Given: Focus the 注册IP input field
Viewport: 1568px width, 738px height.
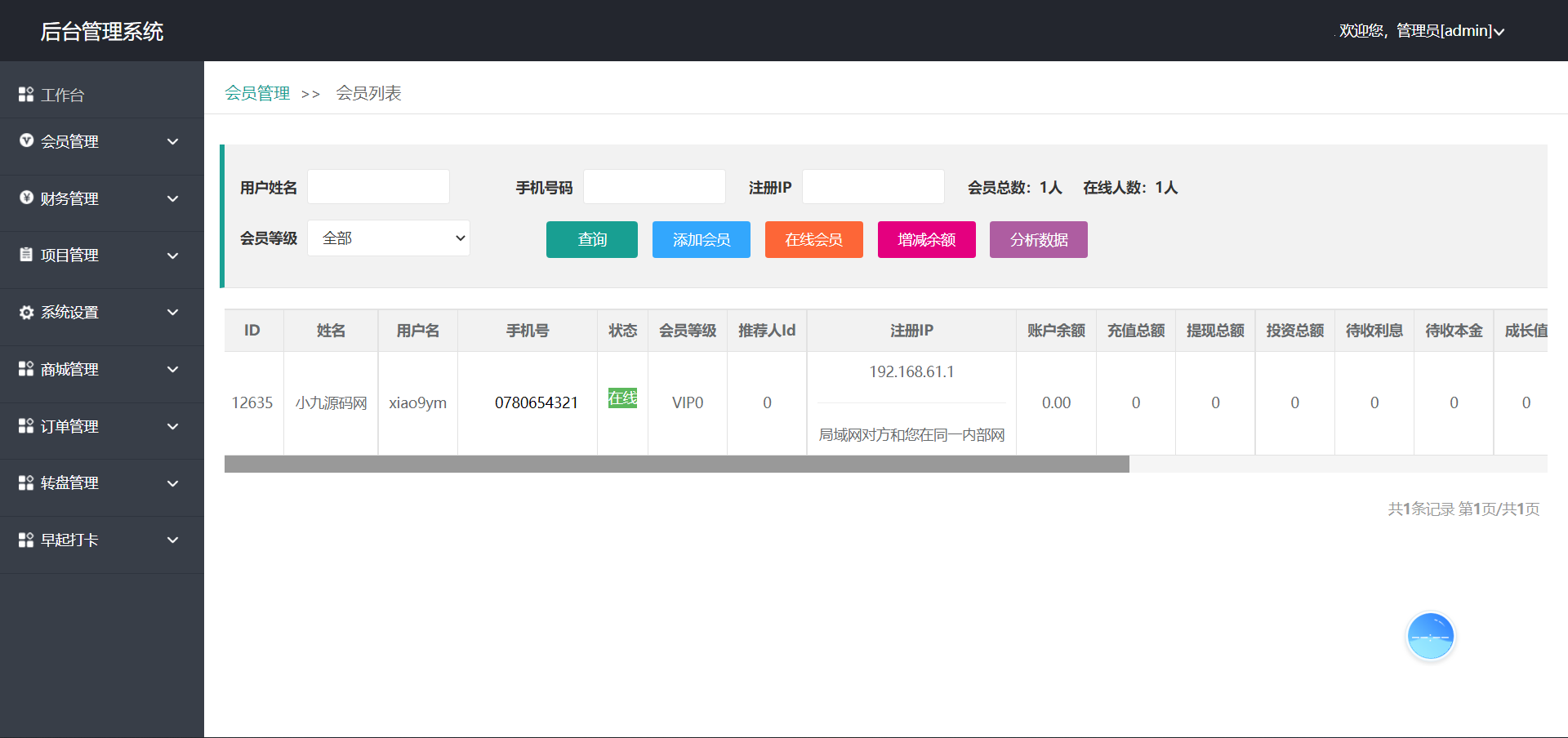Looking at the screenshot, I should coord(874,187).
